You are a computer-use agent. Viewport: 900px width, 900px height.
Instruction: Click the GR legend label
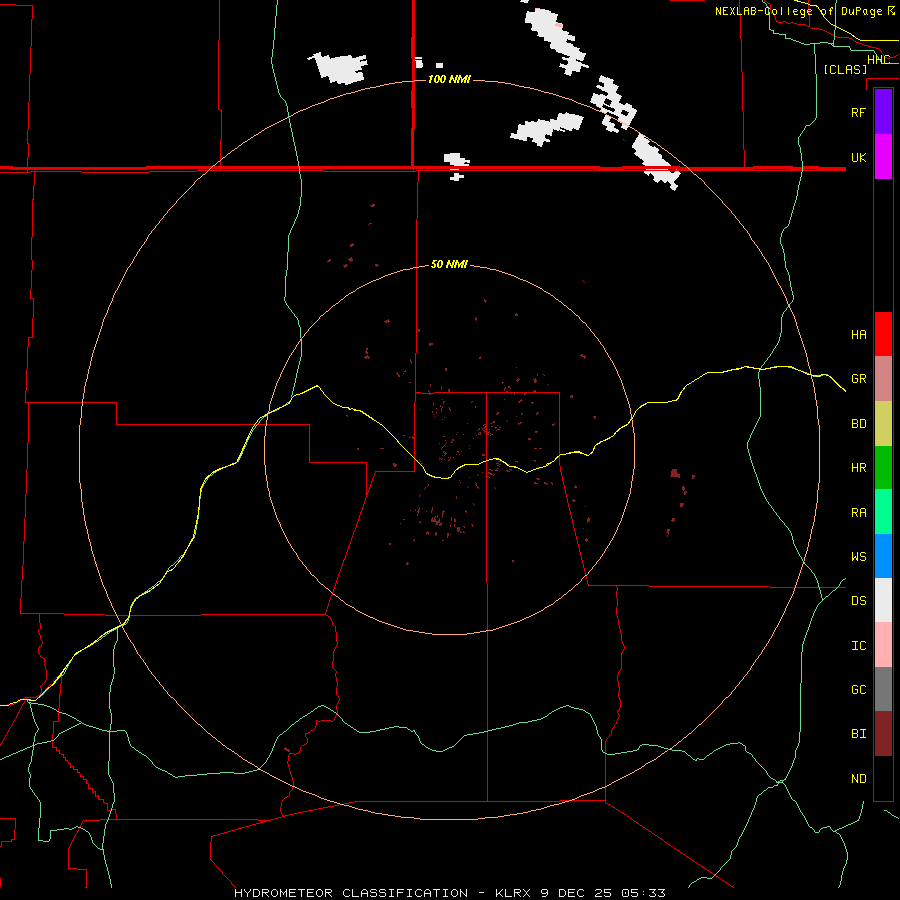(859, 379)
